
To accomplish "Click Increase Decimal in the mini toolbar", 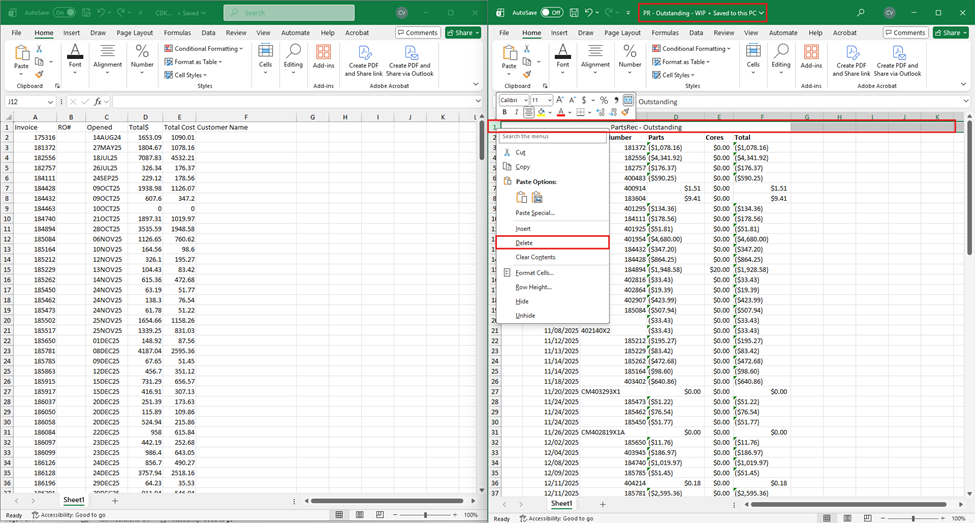I will pyautogui.click(x=600, y=113).
